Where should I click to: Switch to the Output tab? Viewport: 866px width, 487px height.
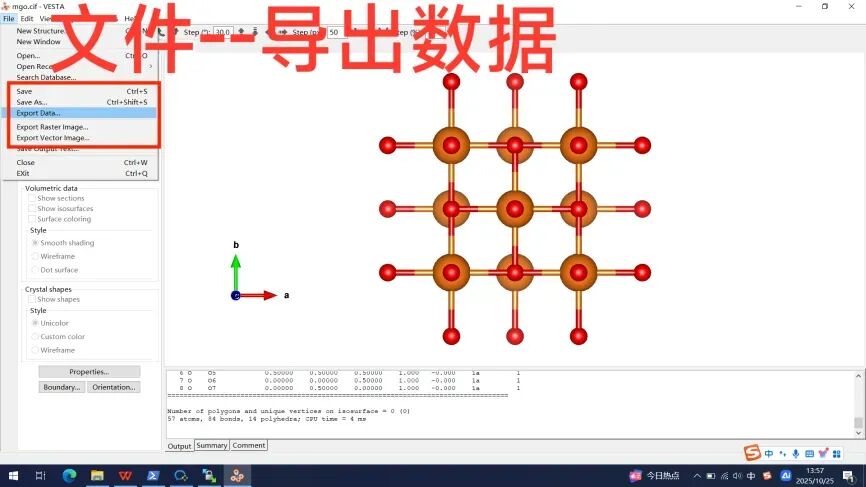point(179,446)
